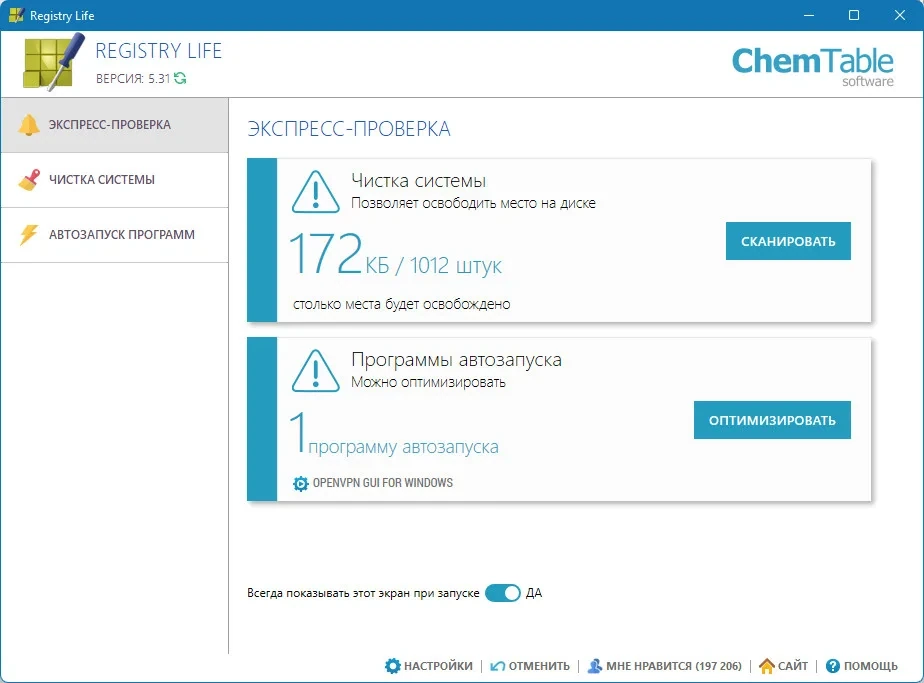924x683 pixels.
Task: Click the Registry Life title bar app icon
Action: coord(16,15)
